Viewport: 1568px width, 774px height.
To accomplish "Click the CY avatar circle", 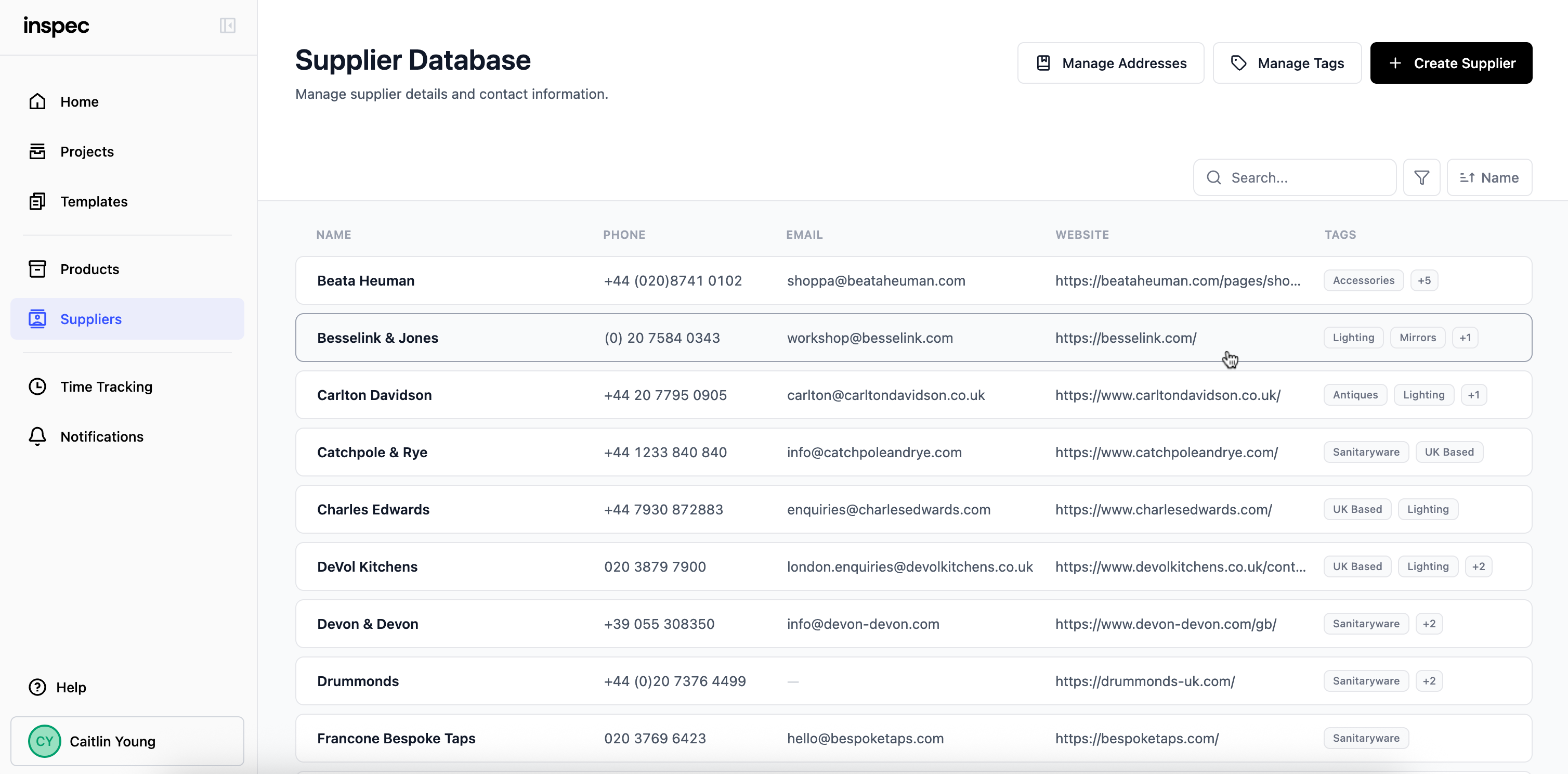I will point(45,741).
